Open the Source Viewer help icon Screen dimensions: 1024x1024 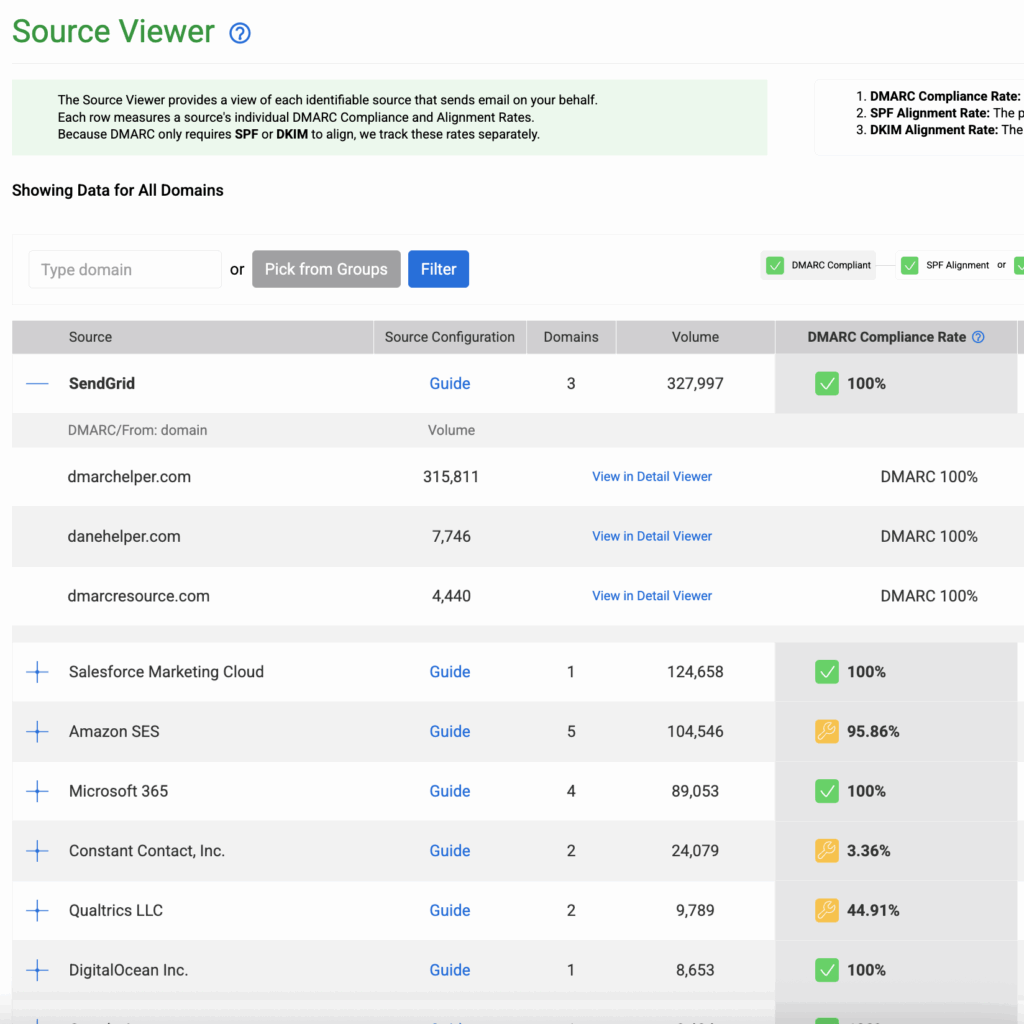240,33
